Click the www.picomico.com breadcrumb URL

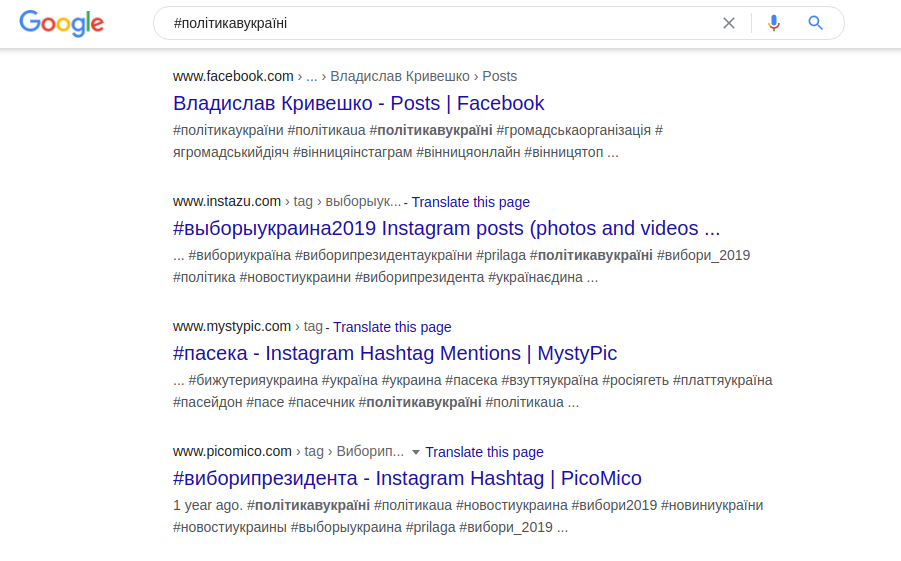tap(232, 451)
